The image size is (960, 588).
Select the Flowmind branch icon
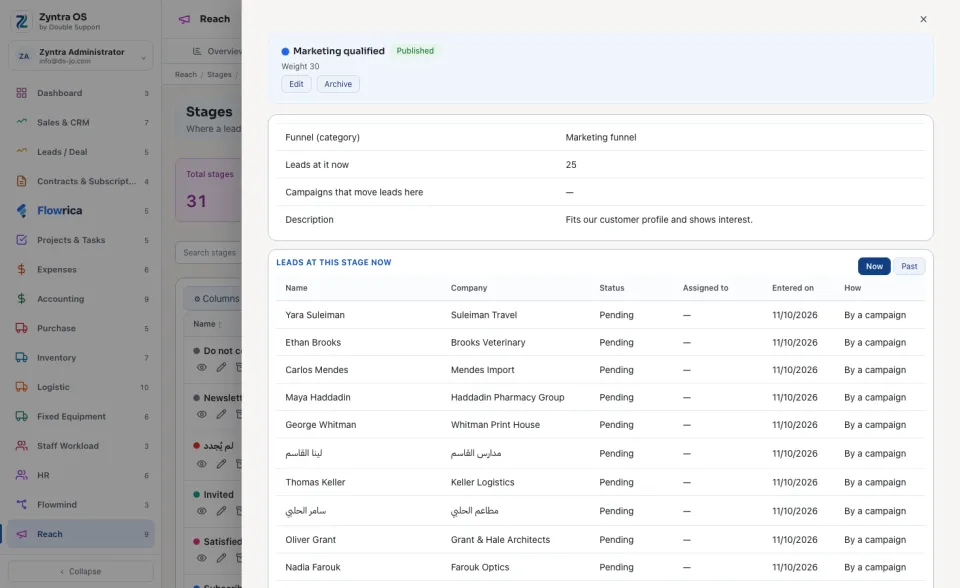[21, 504]
